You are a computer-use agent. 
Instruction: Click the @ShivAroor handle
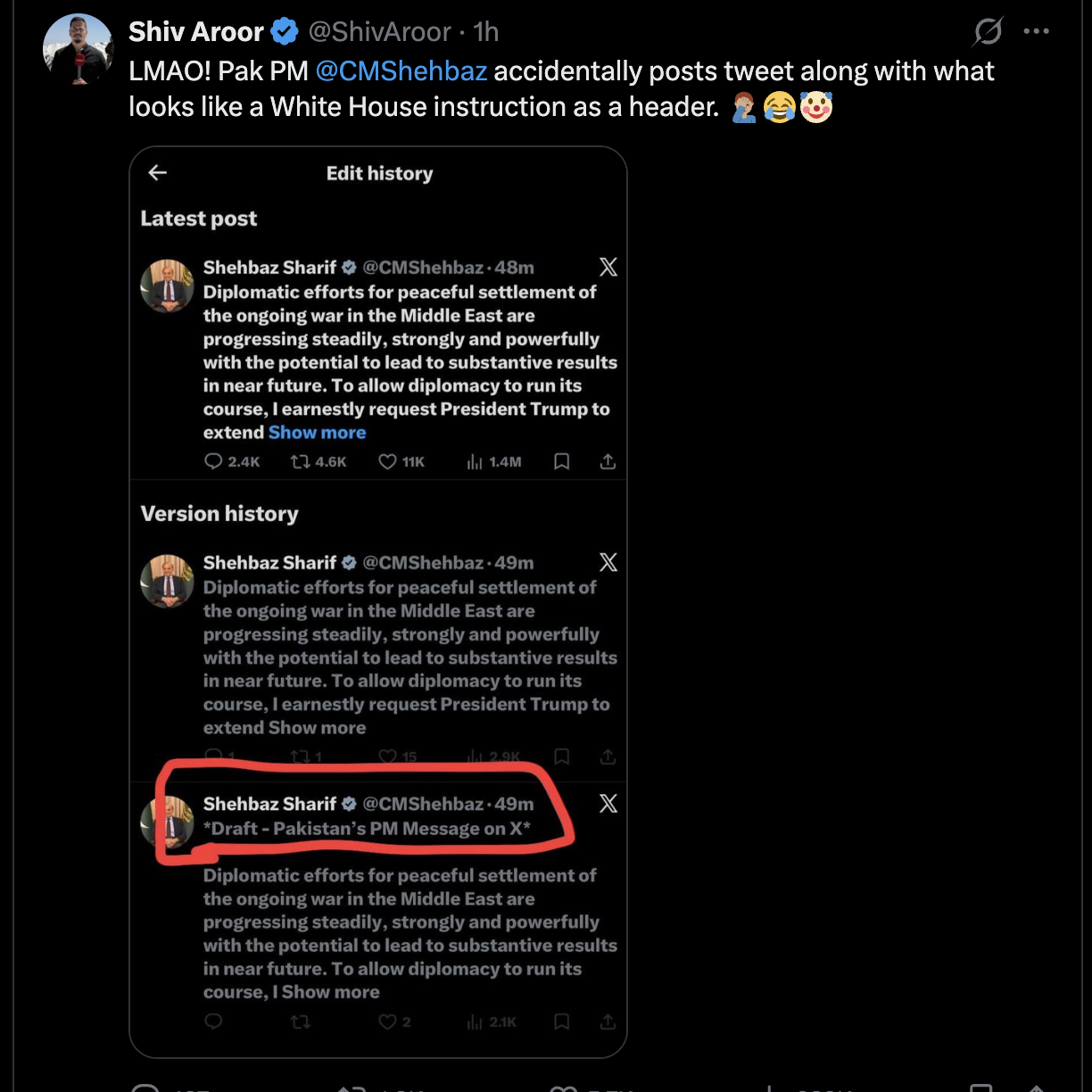379,32
